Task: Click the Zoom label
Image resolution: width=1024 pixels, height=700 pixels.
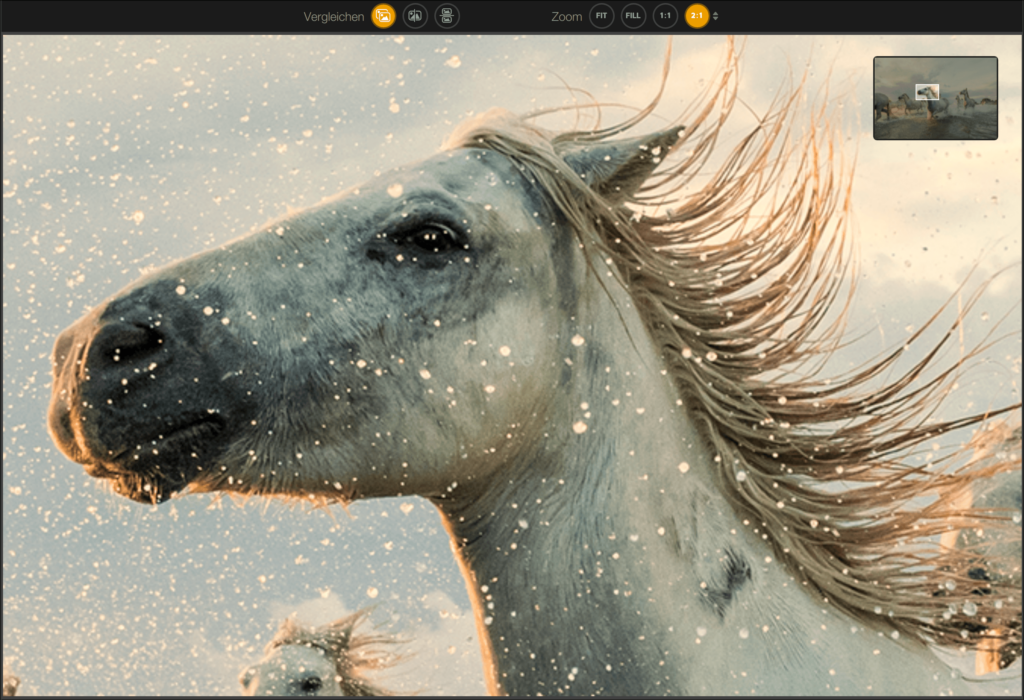Action: click(566, 16)
